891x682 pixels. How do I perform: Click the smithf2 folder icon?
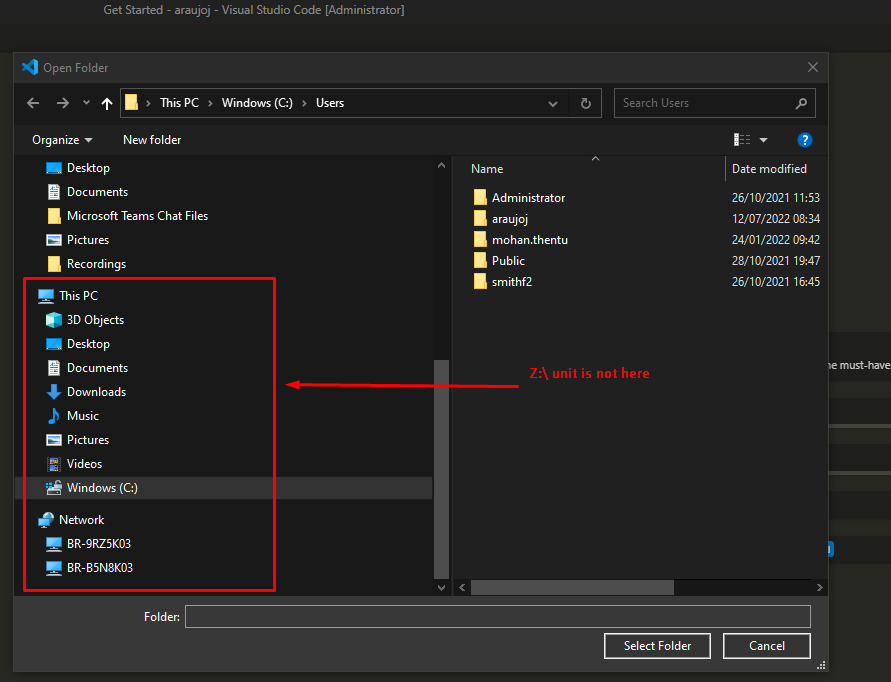point(480,282)
